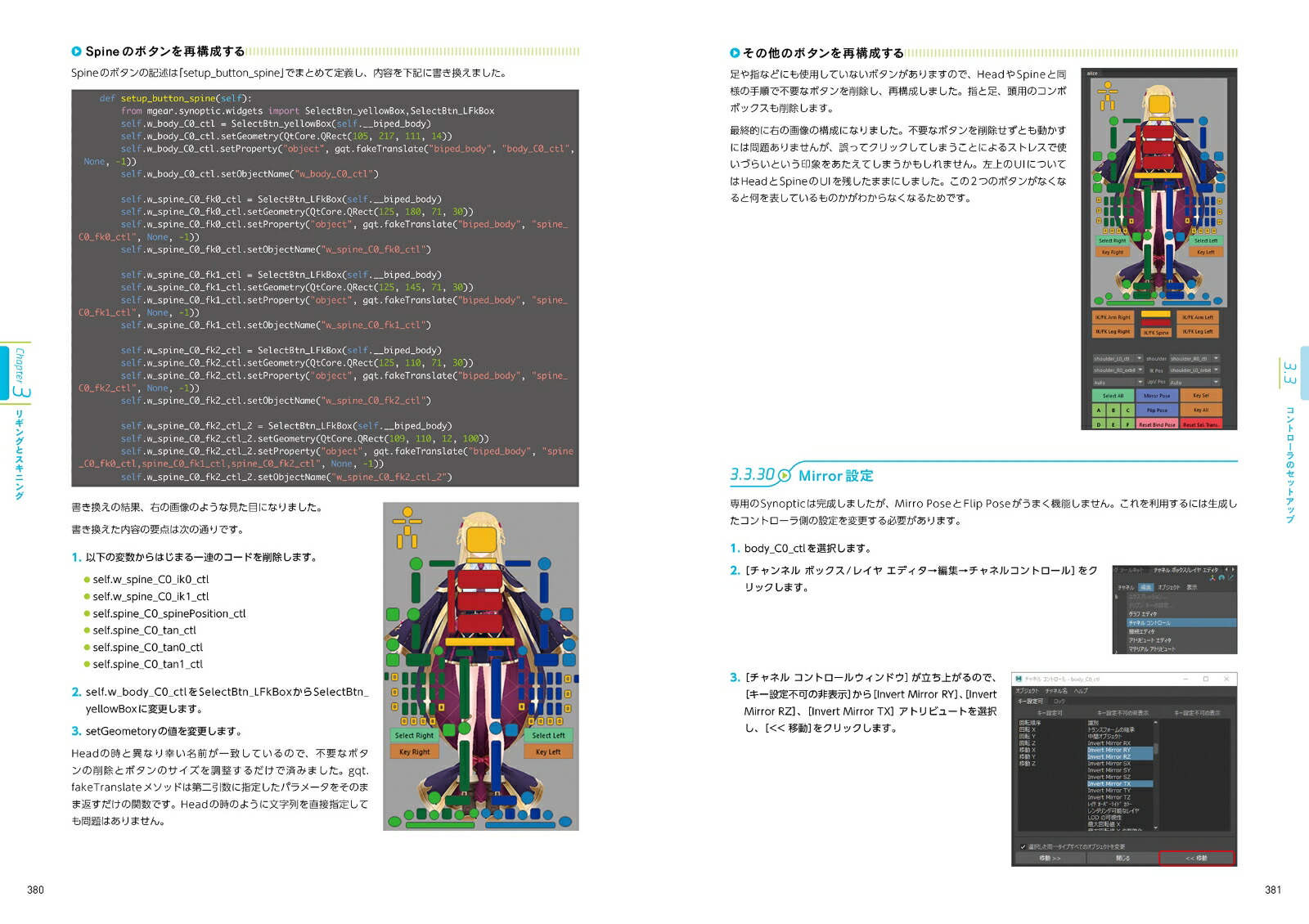Click the yellow spine color indicator above IK/FK Spine
This screenshot has height=924, width=1309.
(1156, 314)
